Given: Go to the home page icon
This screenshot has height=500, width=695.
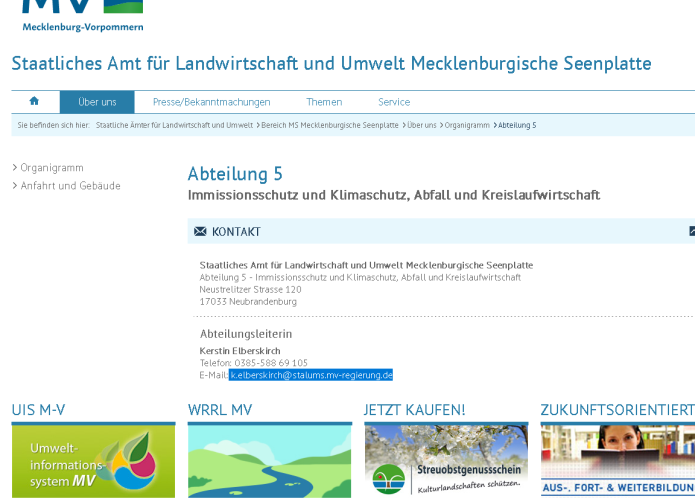Looking at the screenshot, I should coord(34,102).
